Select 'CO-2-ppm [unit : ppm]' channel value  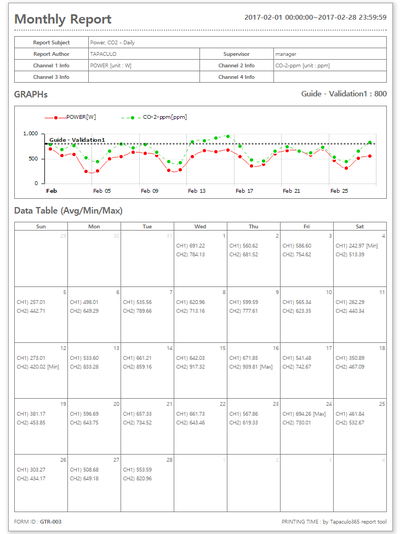coord(303,65)
